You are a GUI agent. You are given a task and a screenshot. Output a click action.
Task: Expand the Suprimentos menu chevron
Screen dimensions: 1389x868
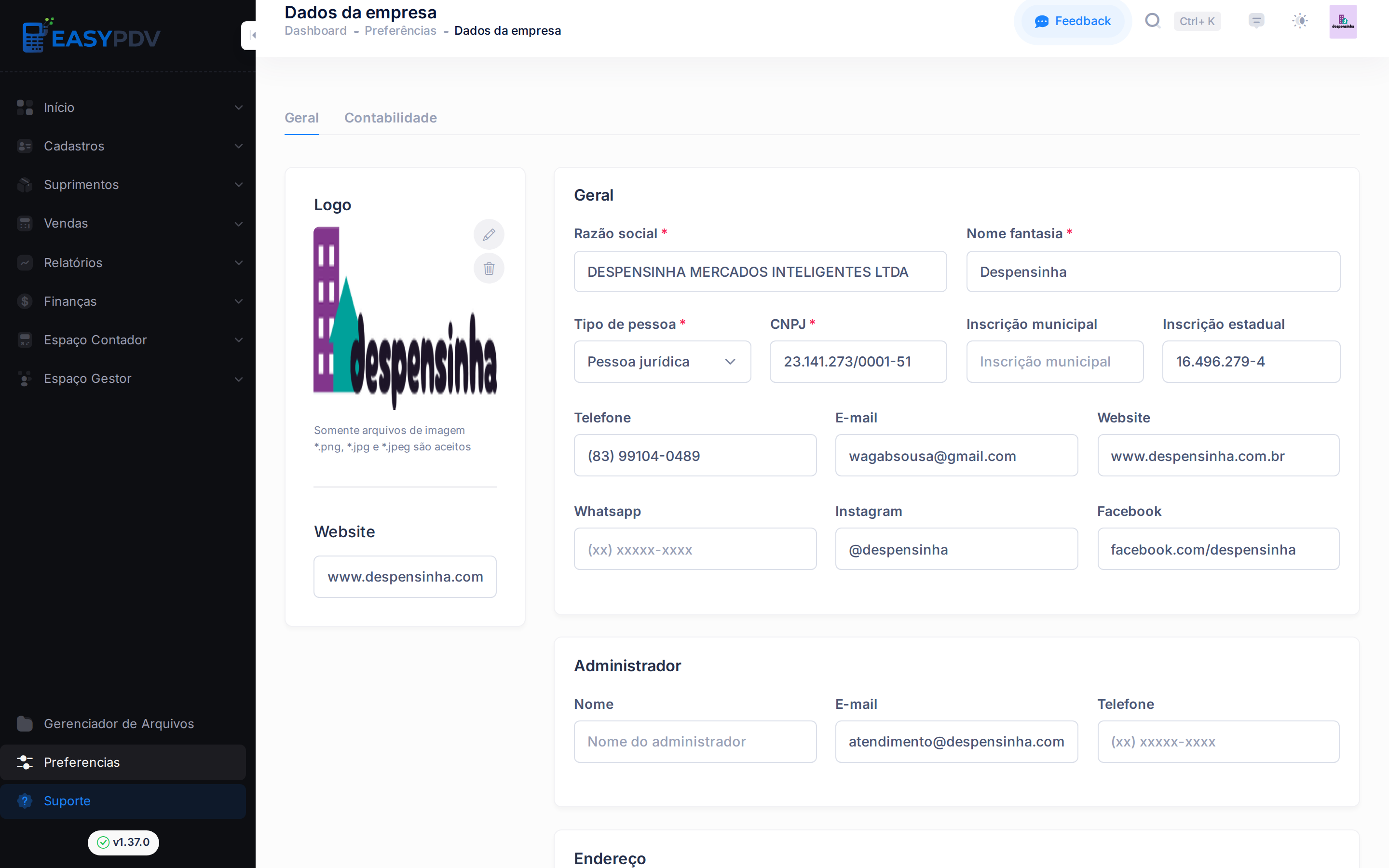[x=239, y=184]
